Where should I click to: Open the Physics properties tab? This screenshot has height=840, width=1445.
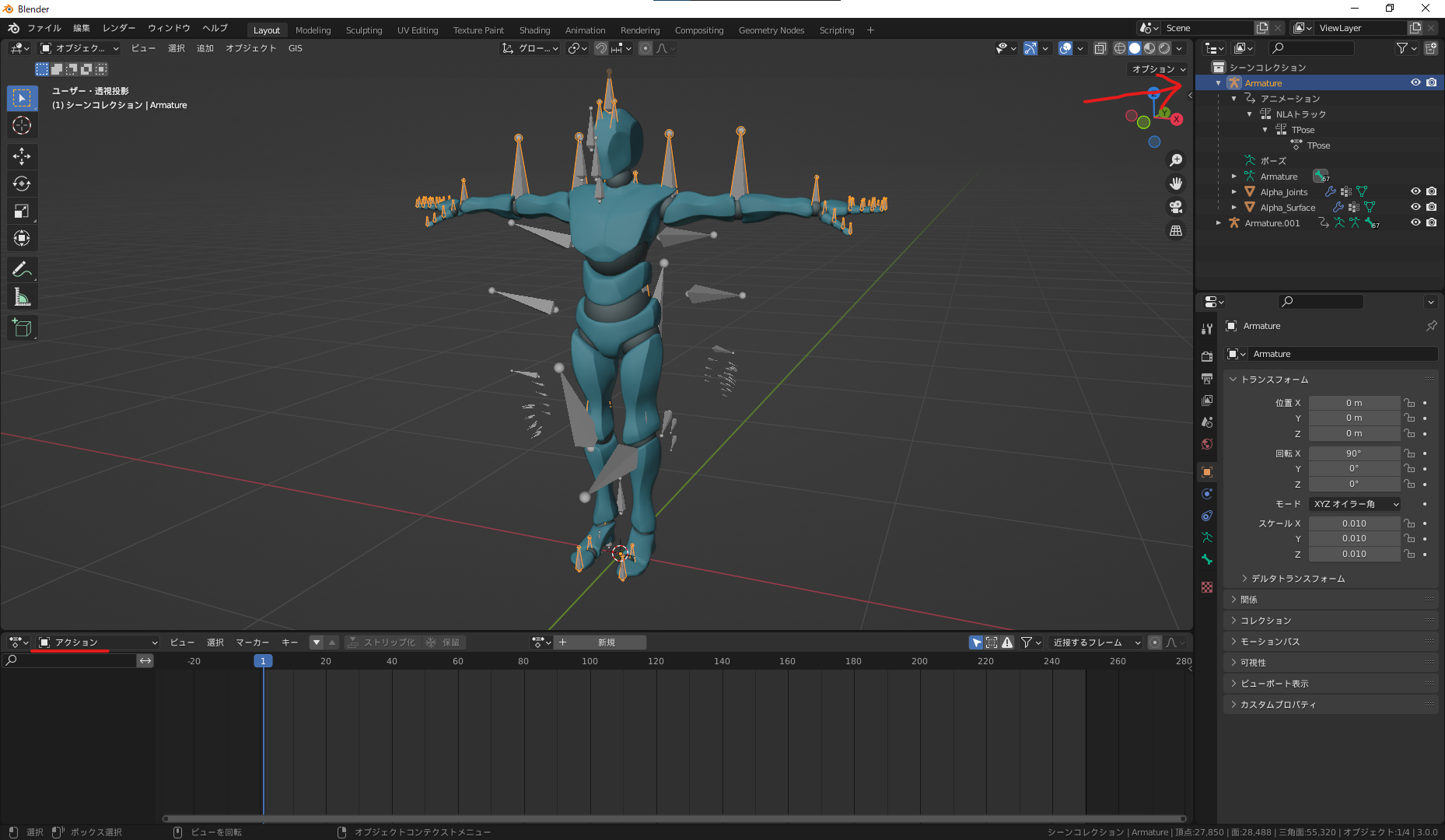tap(1207, 493)
